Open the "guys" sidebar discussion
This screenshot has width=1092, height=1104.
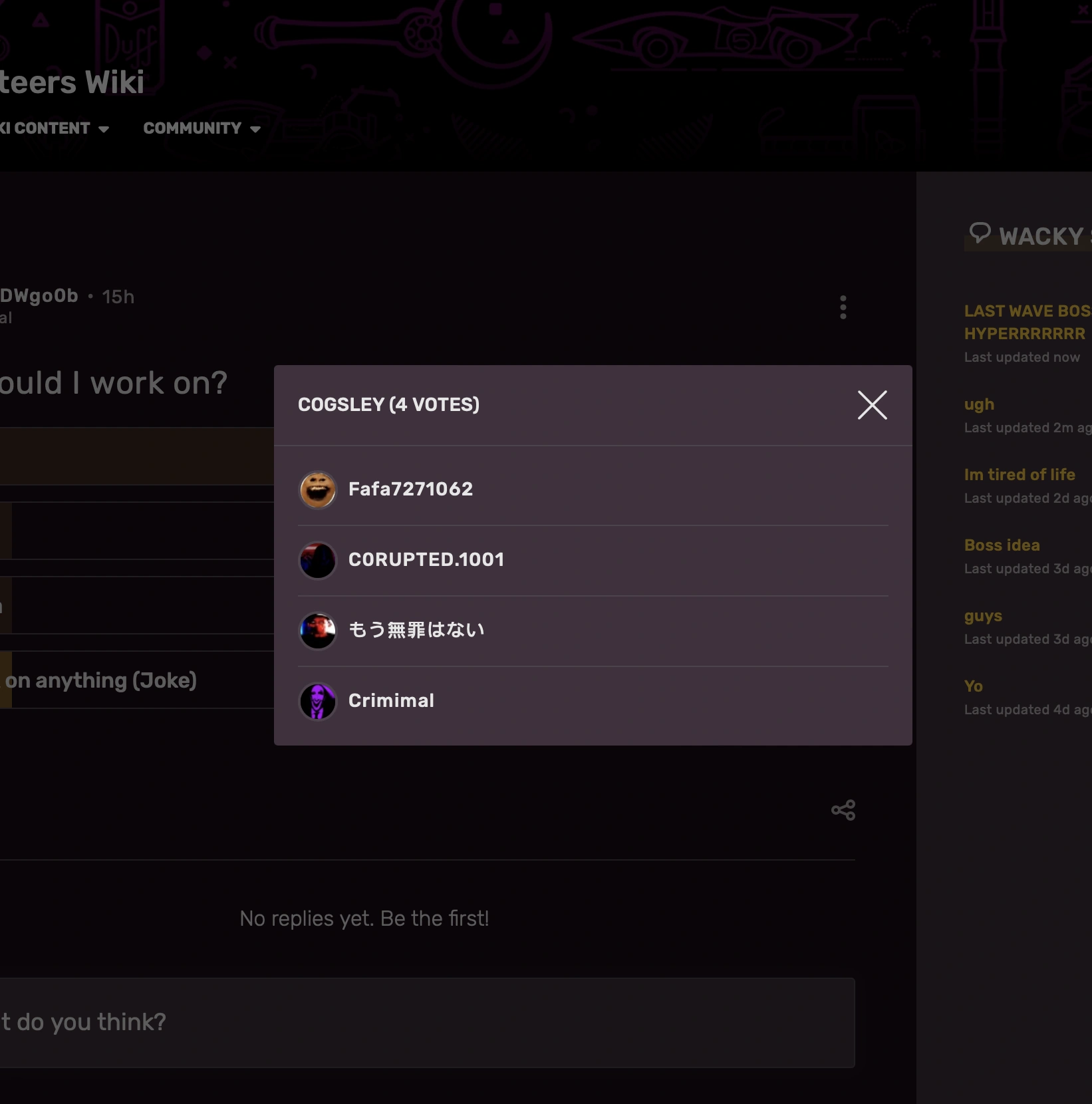tap(983, 616)
